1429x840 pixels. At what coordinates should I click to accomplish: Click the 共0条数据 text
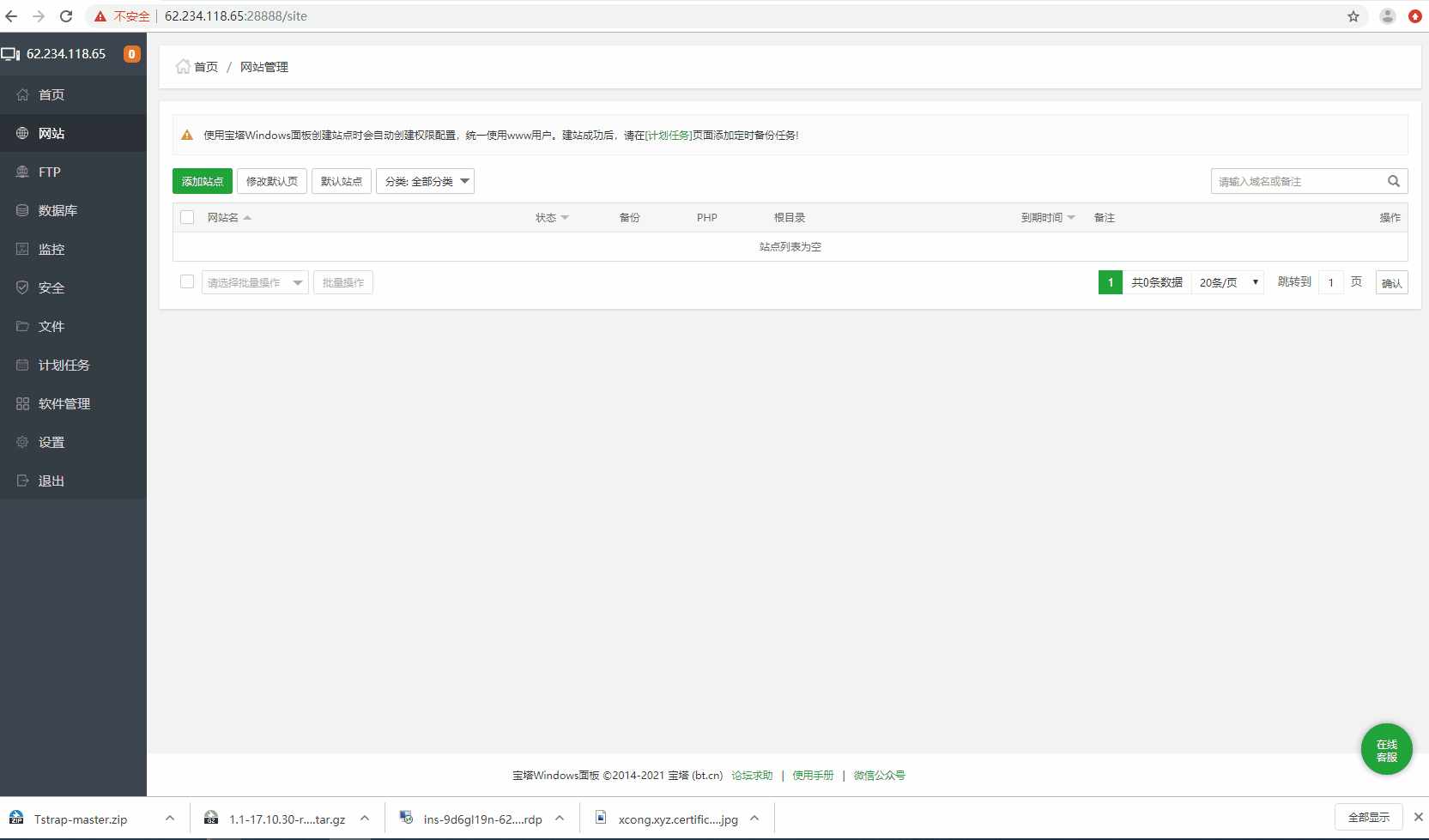point(1157,282)
